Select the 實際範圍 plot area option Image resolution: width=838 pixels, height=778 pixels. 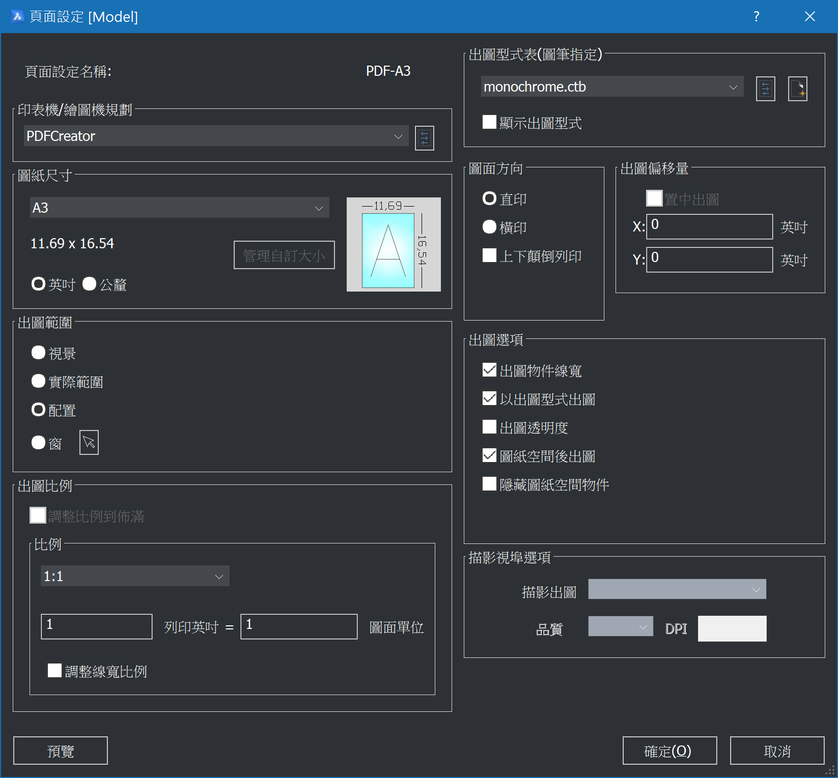pos(38,381)
